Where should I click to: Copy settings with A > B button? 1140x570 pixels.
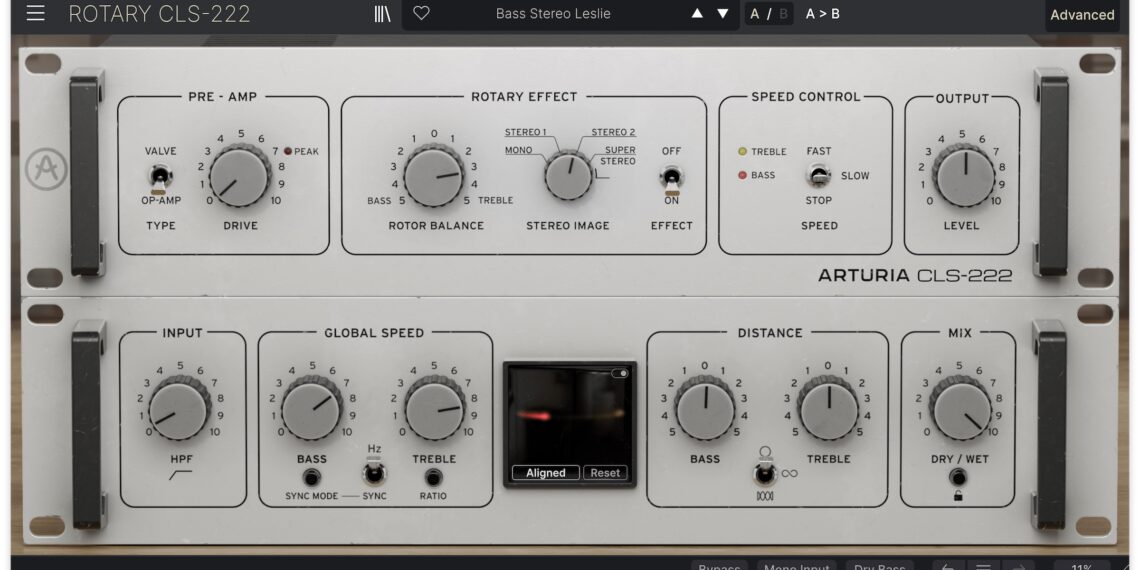point(823,14)
